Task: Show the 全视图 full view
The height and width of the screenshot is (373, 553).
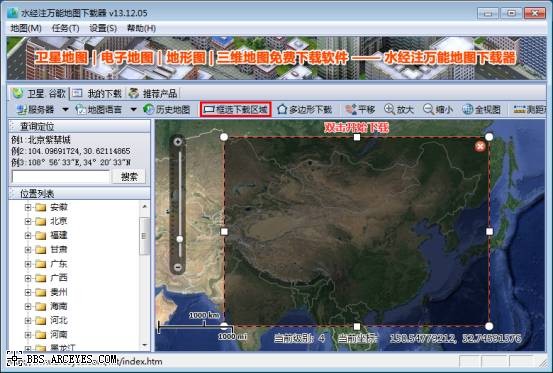Action: click(481, 110)
